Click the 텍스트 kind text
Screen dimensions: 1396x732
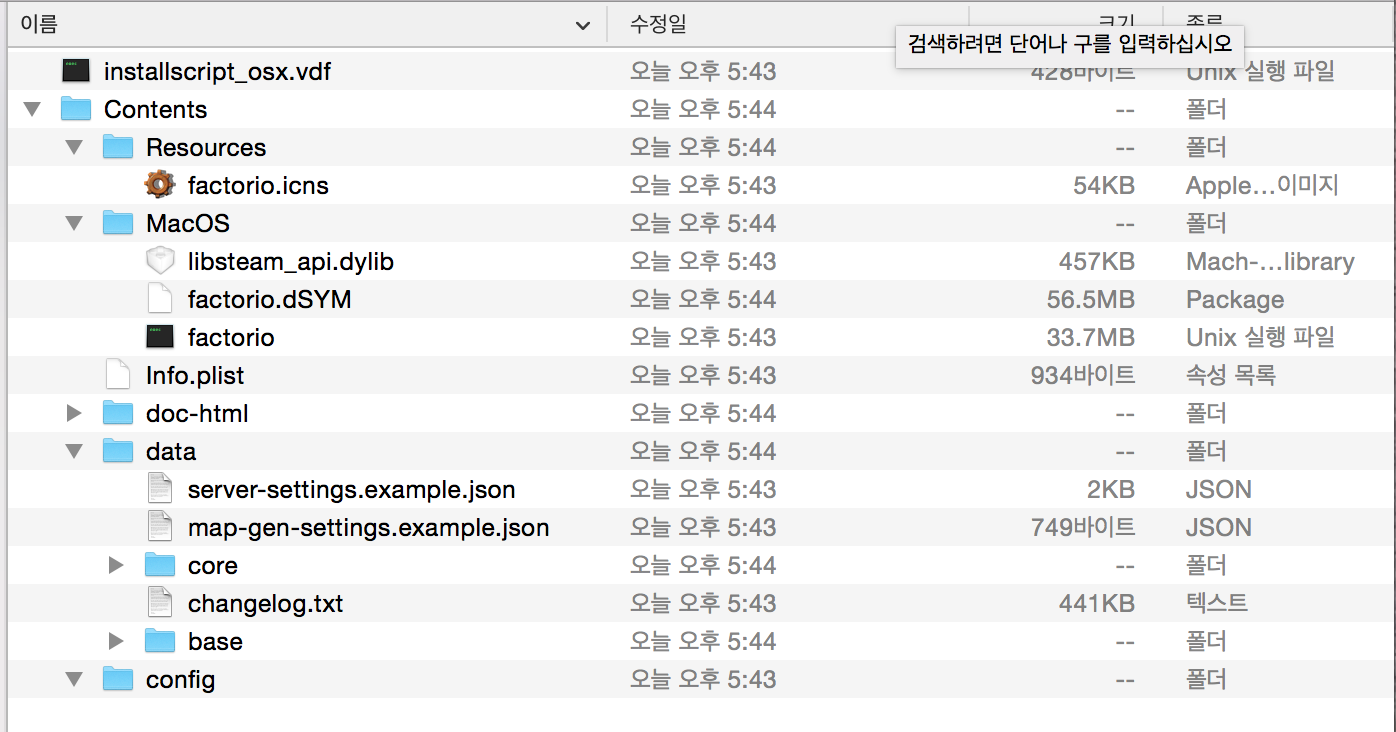pos(1217,604)
